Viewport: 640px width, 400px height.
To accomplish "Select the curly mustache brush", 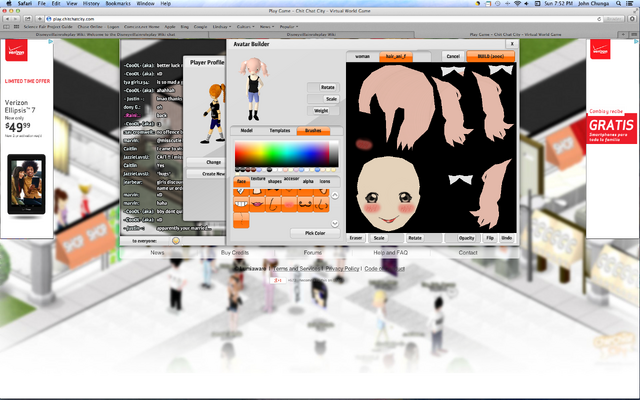I will (x=305, y=204).
